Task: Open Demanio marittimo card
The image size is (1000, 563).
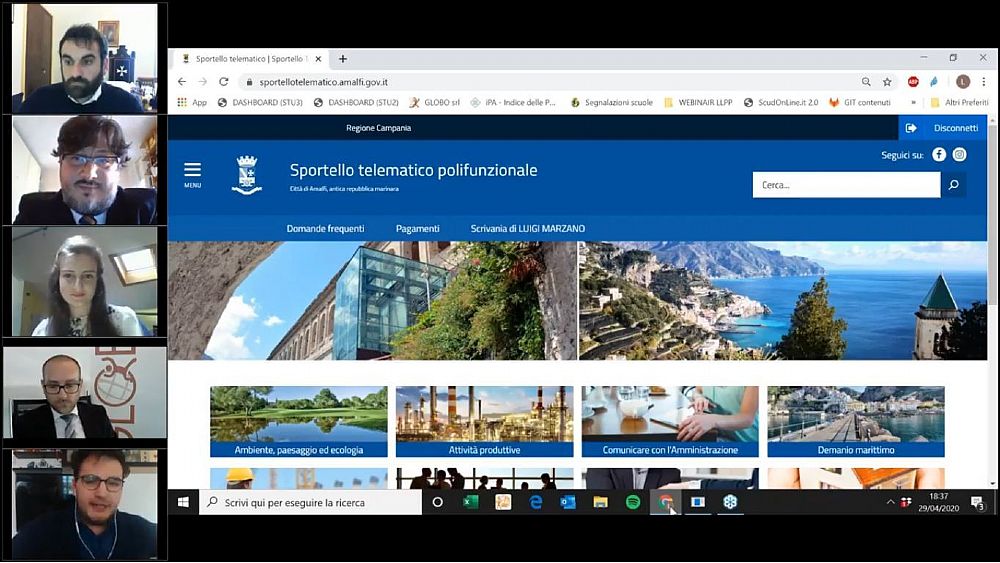Action: pos(856,421)
